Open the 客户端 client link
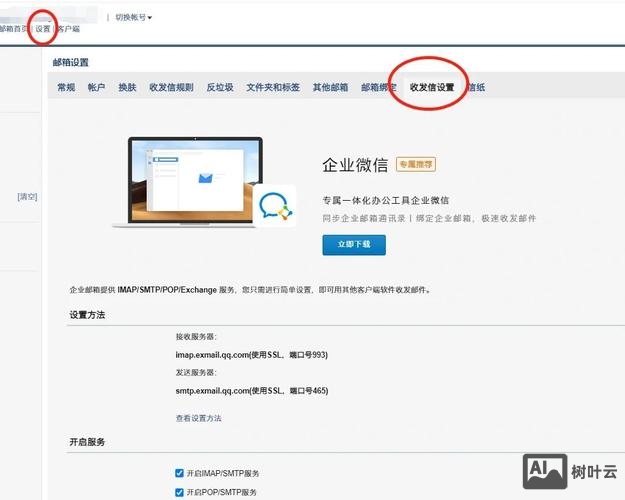 (x=69, y=29)
